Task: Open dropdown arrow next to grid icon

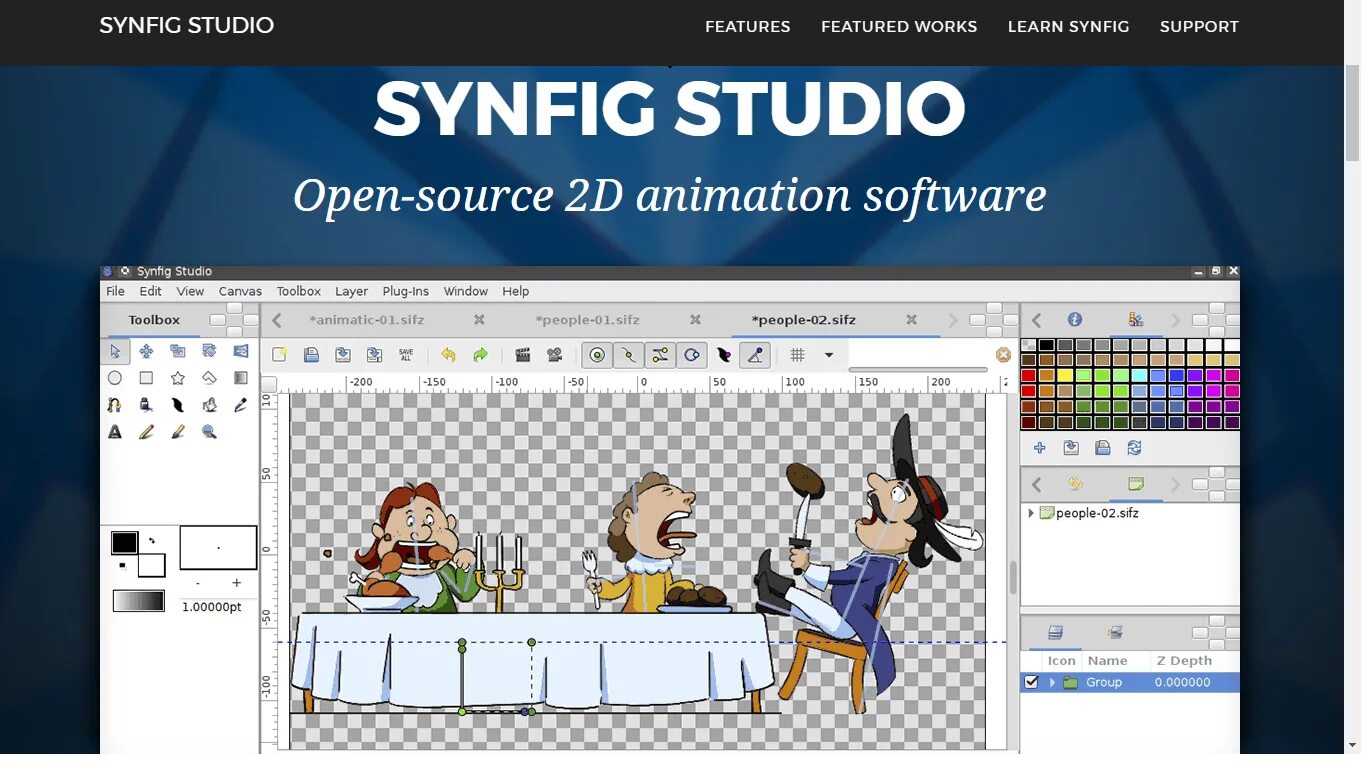Action: tap(829, 355)
